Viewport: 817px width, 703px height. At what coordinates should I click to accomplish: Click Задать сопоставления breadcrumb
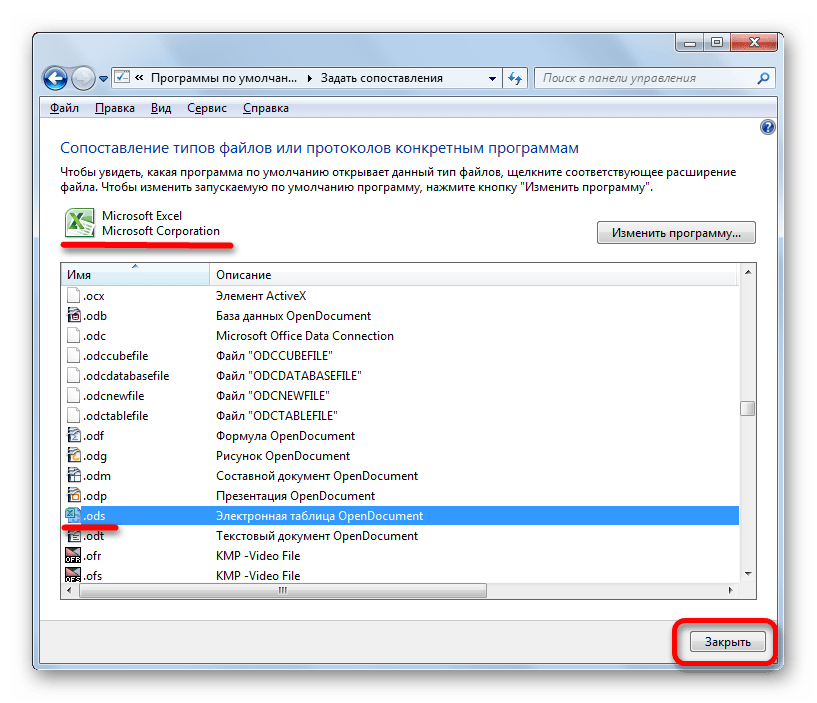point(381,78)
